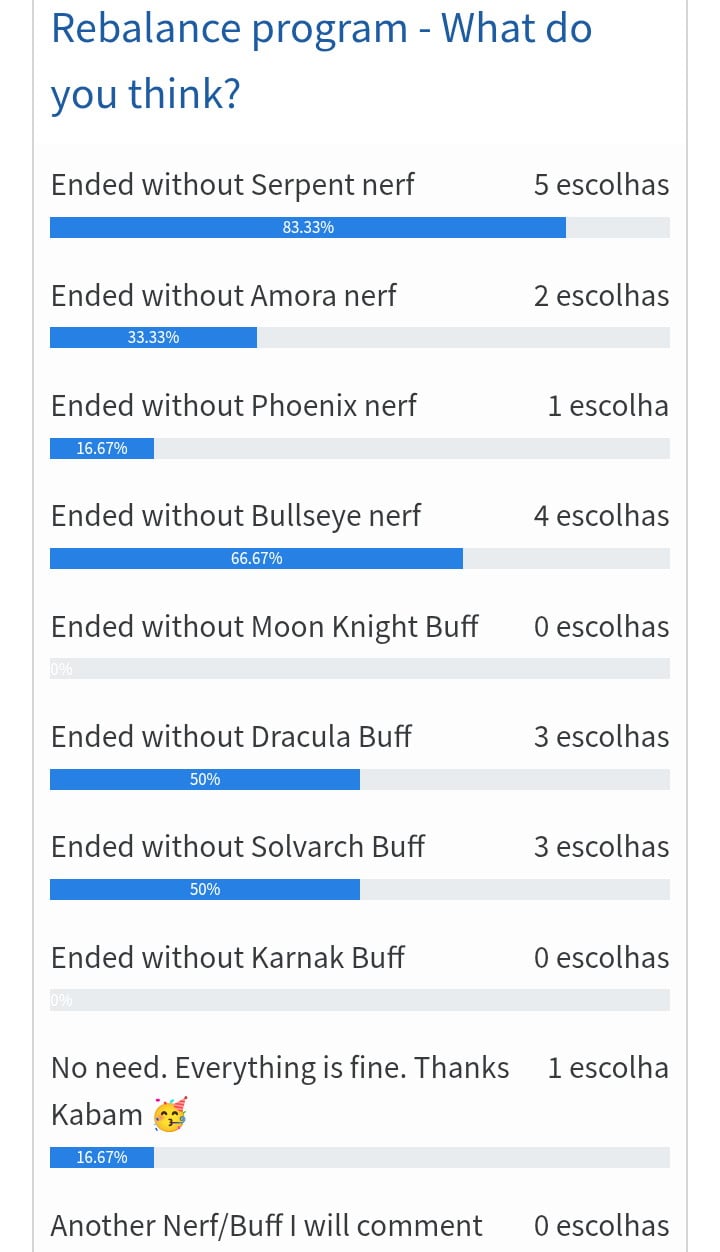Viewport: 720px width, 1252px height.
Task: Click the 33.33% Amora nerf result bar
Action: tap(153, 338)
